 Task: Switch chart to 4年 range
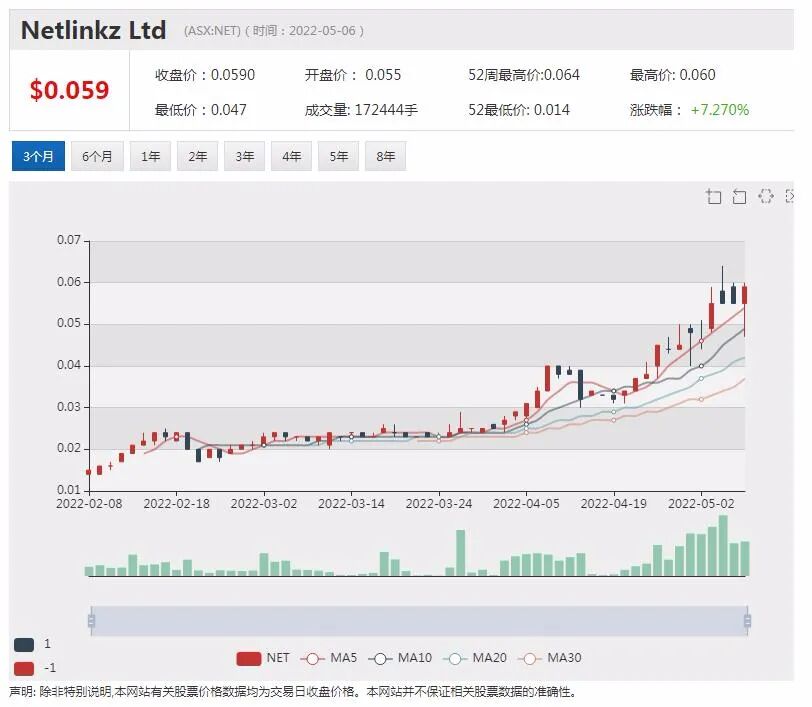(292, 156)
